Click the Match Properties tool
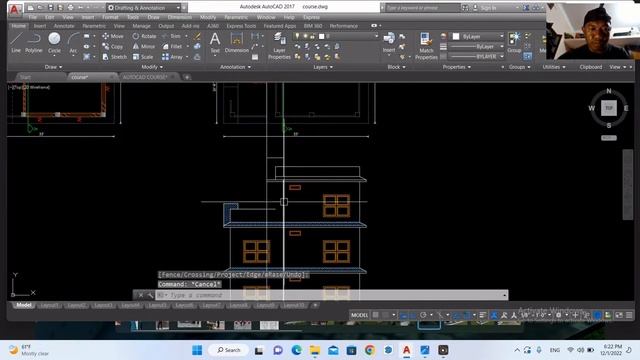The image size is (640, 360). pyautogui.click(x=426, y=46)
